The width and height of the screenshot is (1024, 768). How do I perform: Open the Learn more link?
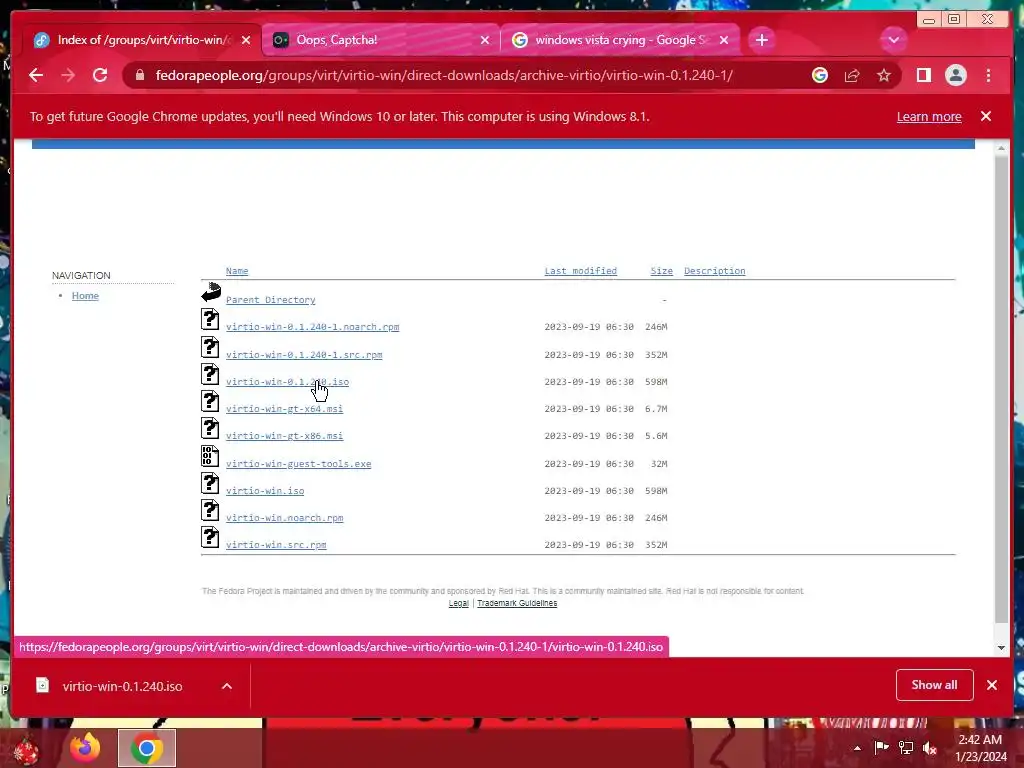click(x=929, y=116)
